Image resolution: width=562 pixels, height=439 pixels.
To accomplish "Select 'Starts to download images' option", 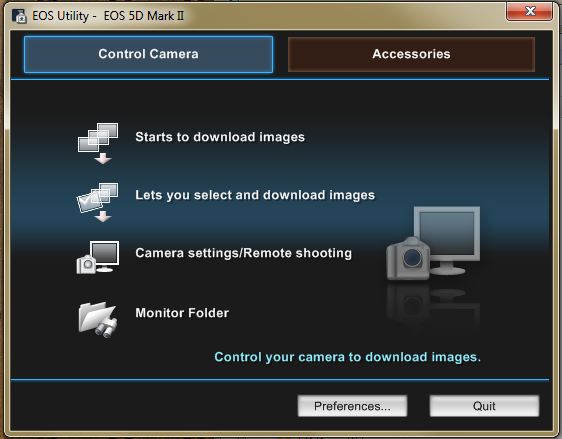I will click(220, 137).
